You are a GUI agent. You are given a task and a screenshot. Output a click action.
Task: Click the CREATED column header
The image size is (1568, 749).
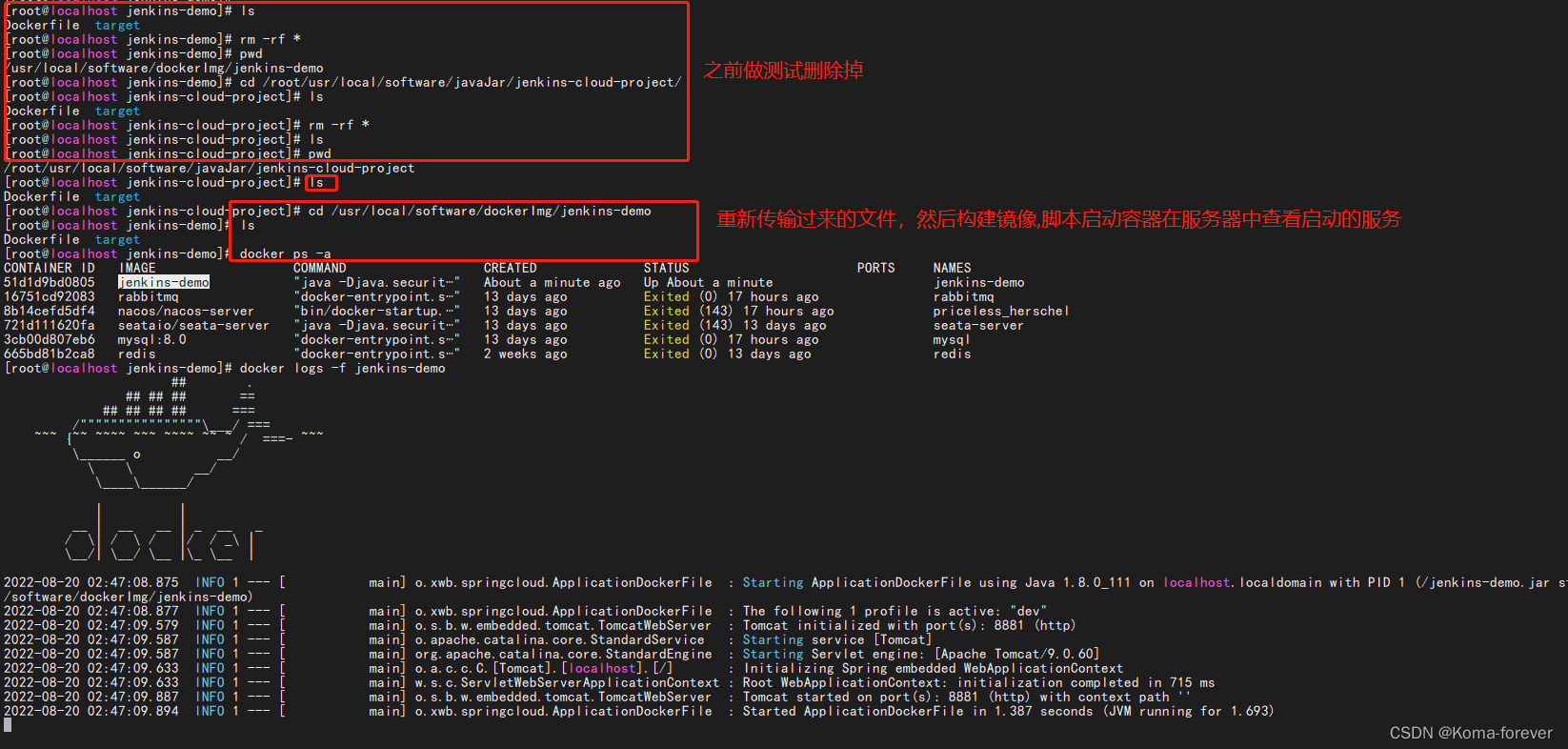(x=511, y=268)
